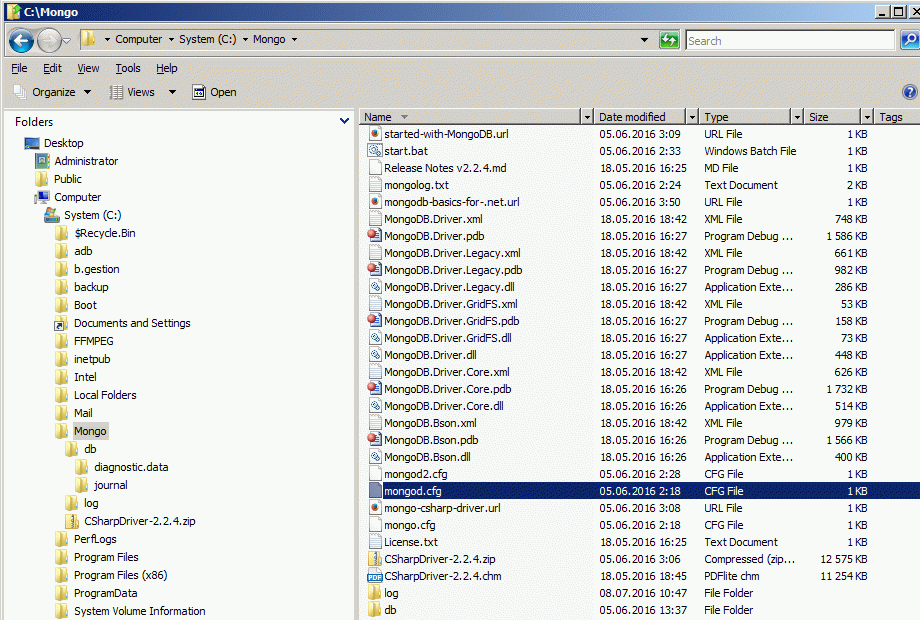
Task: Select the db folder icon in file list
Action: pos(375,610)
